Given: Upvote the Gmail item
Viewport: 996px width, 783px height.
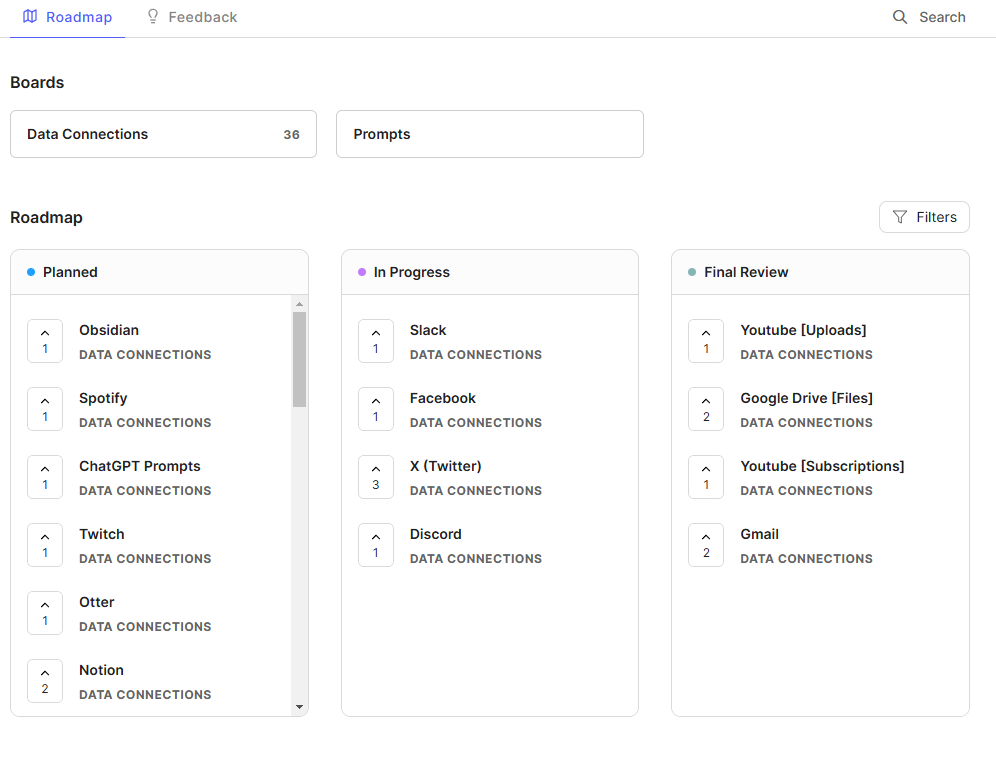Looking at the screenshot, I should pyautogui.click(x=706, y=545).
